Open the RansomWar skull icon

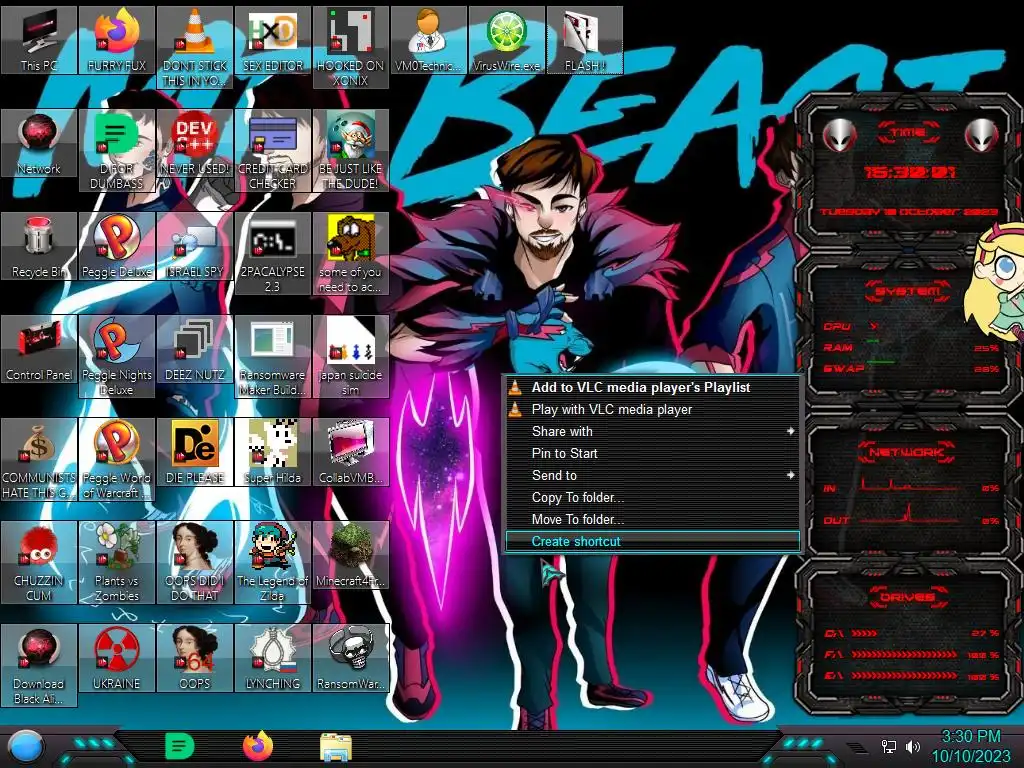[x=351, y=658]
